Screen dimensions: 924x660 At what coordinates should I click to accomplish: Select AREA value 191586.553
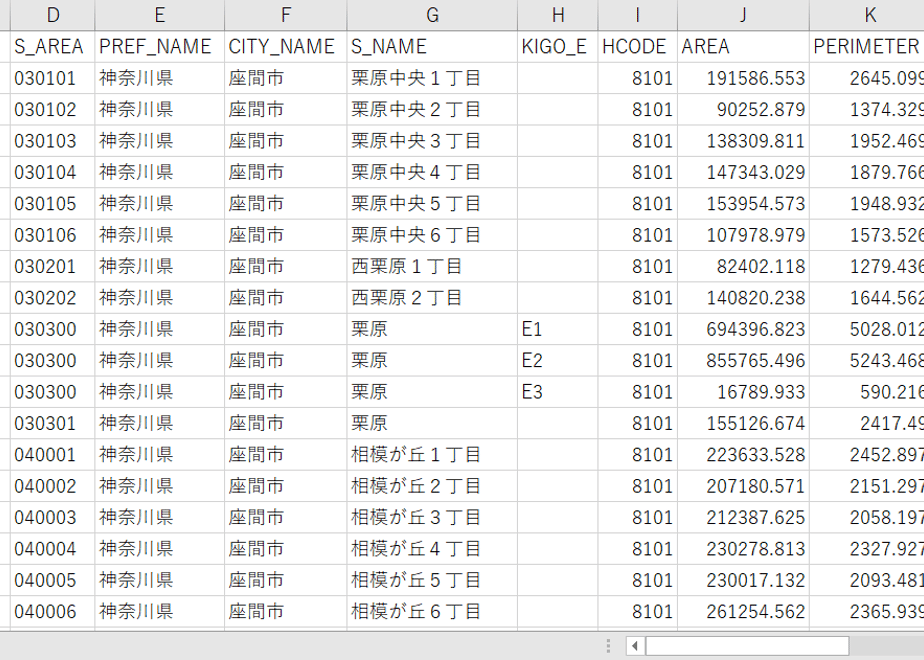[x=744, y=78]
